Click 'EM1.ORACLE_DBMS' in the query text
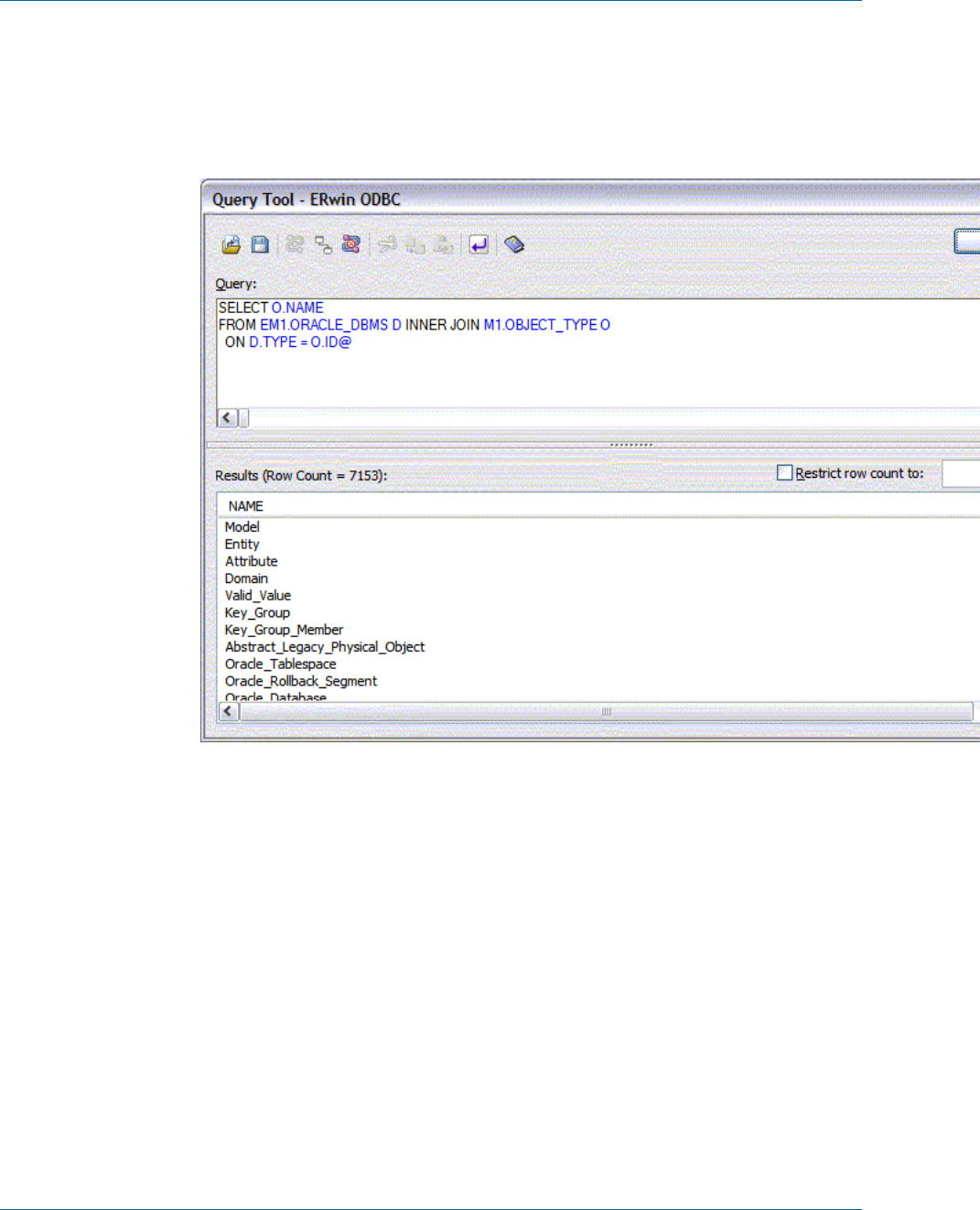Image resolution: width=980 pixels, height=1210 pixels. [324, 325]
